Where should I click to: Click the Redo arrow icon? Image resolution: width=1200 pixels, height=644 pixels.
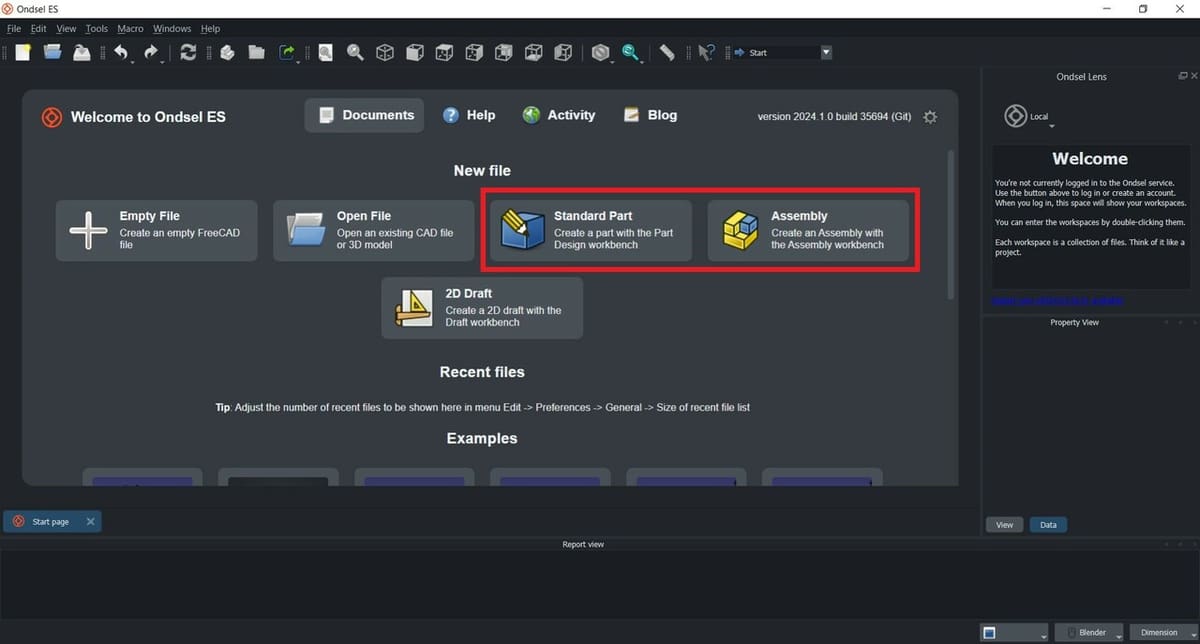(151, 53)
